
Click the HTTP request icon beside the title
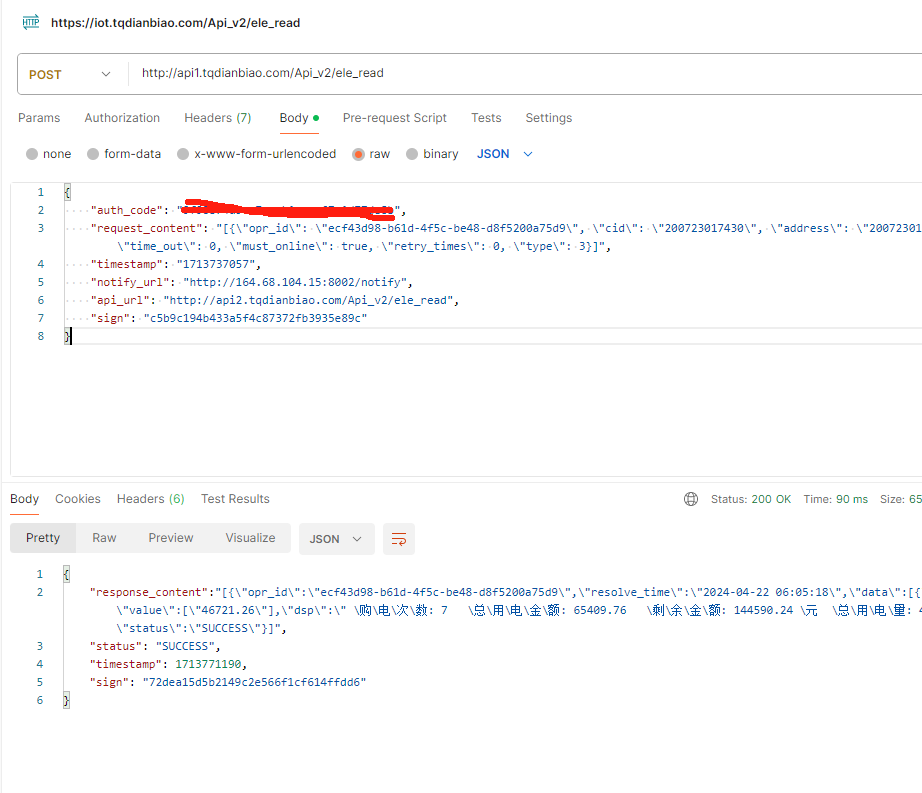(x=31, y=22)
